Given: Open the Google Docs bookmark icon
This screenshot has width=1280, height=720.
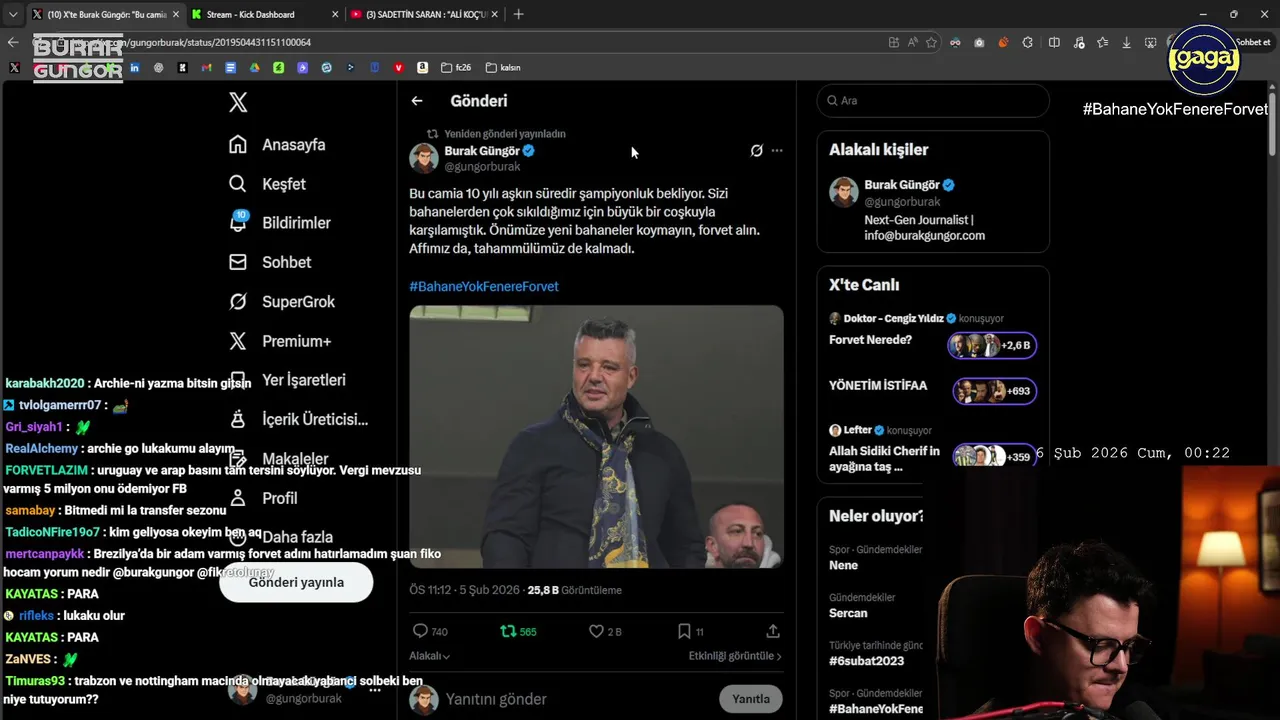Looking at the screenshot, I should tap(230, 68).
